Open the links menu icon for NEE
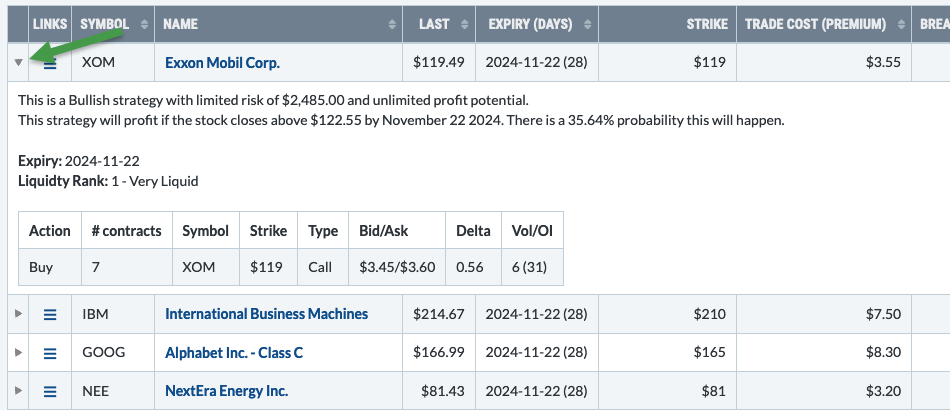 pyautogui.click(x=50, y=391)
